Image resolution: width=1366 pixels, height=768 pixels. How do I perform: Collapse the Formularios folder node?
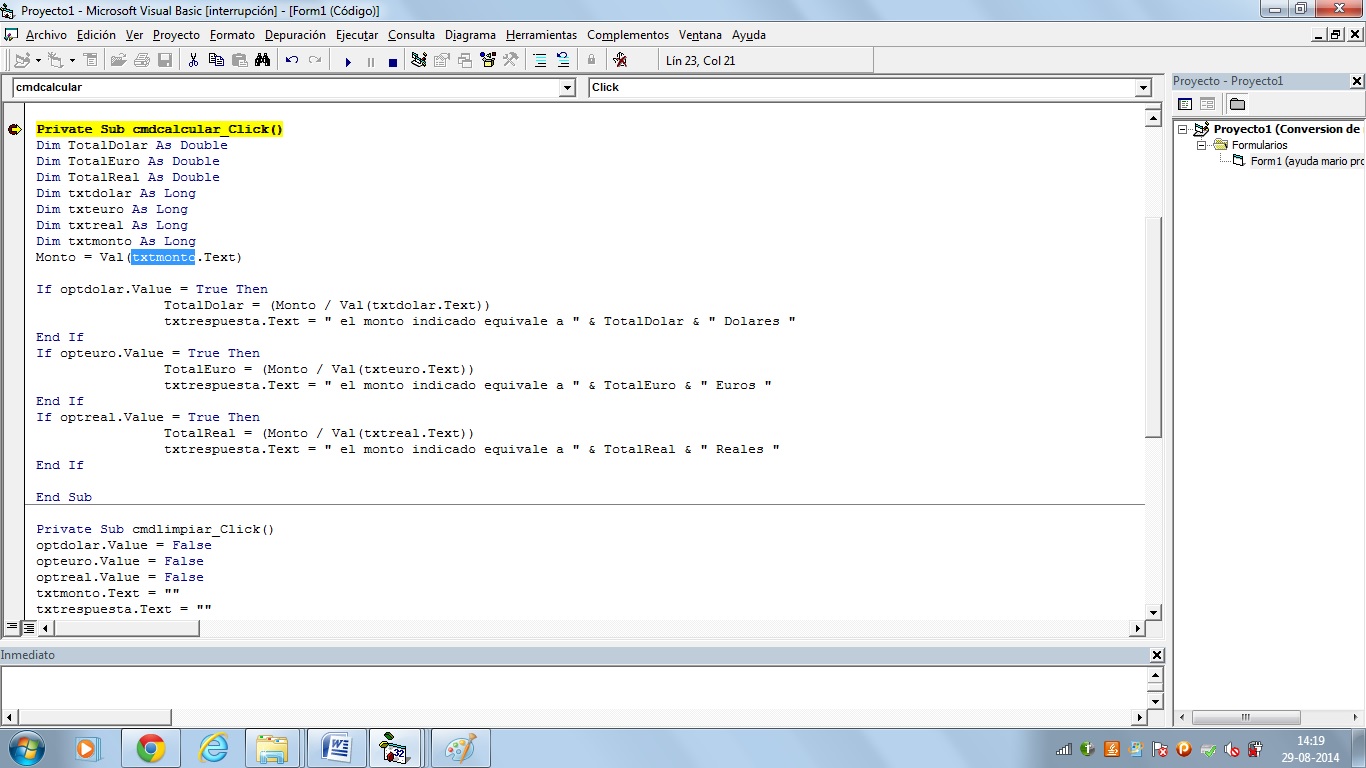tap(1203, 145)
